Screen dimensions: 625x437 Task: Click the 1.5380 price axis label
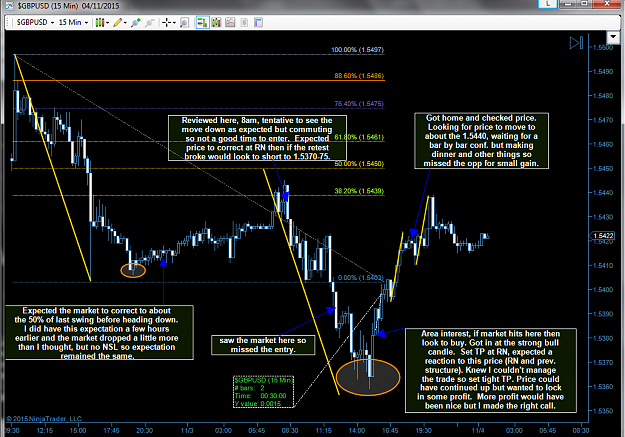click(603, 338)
